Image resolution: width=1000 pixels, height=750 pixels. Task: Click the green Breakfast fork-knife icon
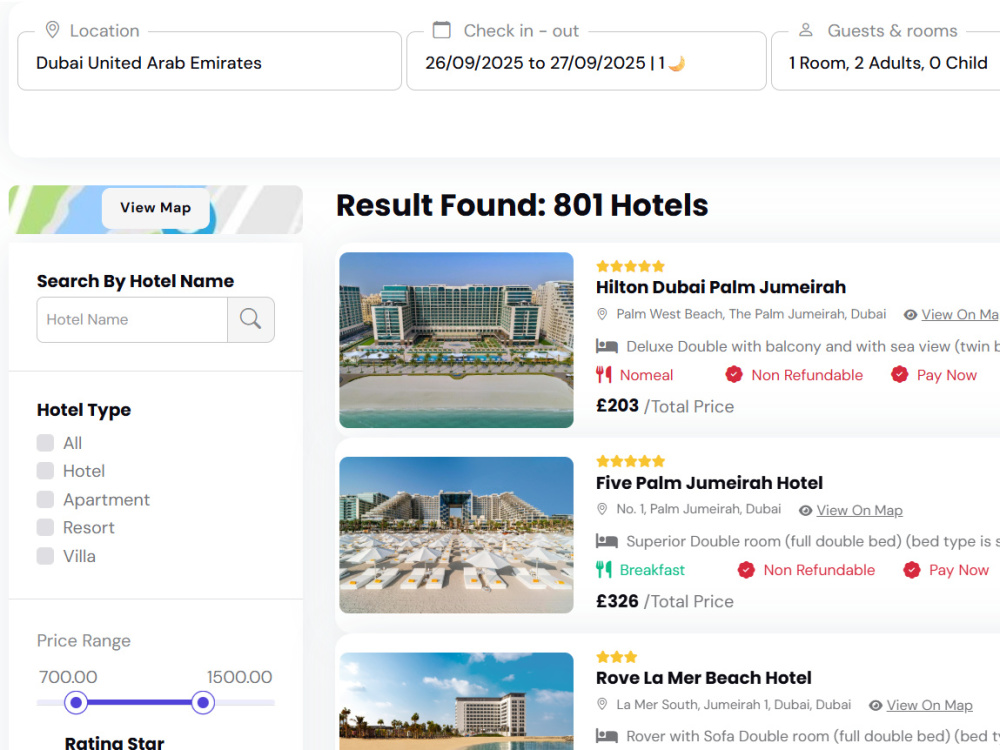(x=603, y=570)
